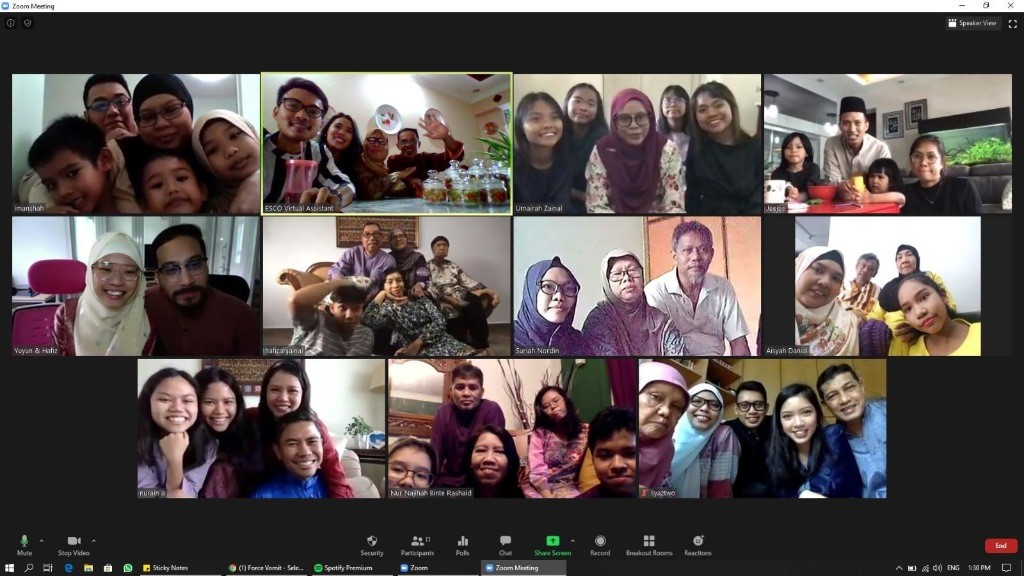Select the Suriah Nordin video tile
The width and height of the screenshot is (1024, 576).
[x=637, y=286]
